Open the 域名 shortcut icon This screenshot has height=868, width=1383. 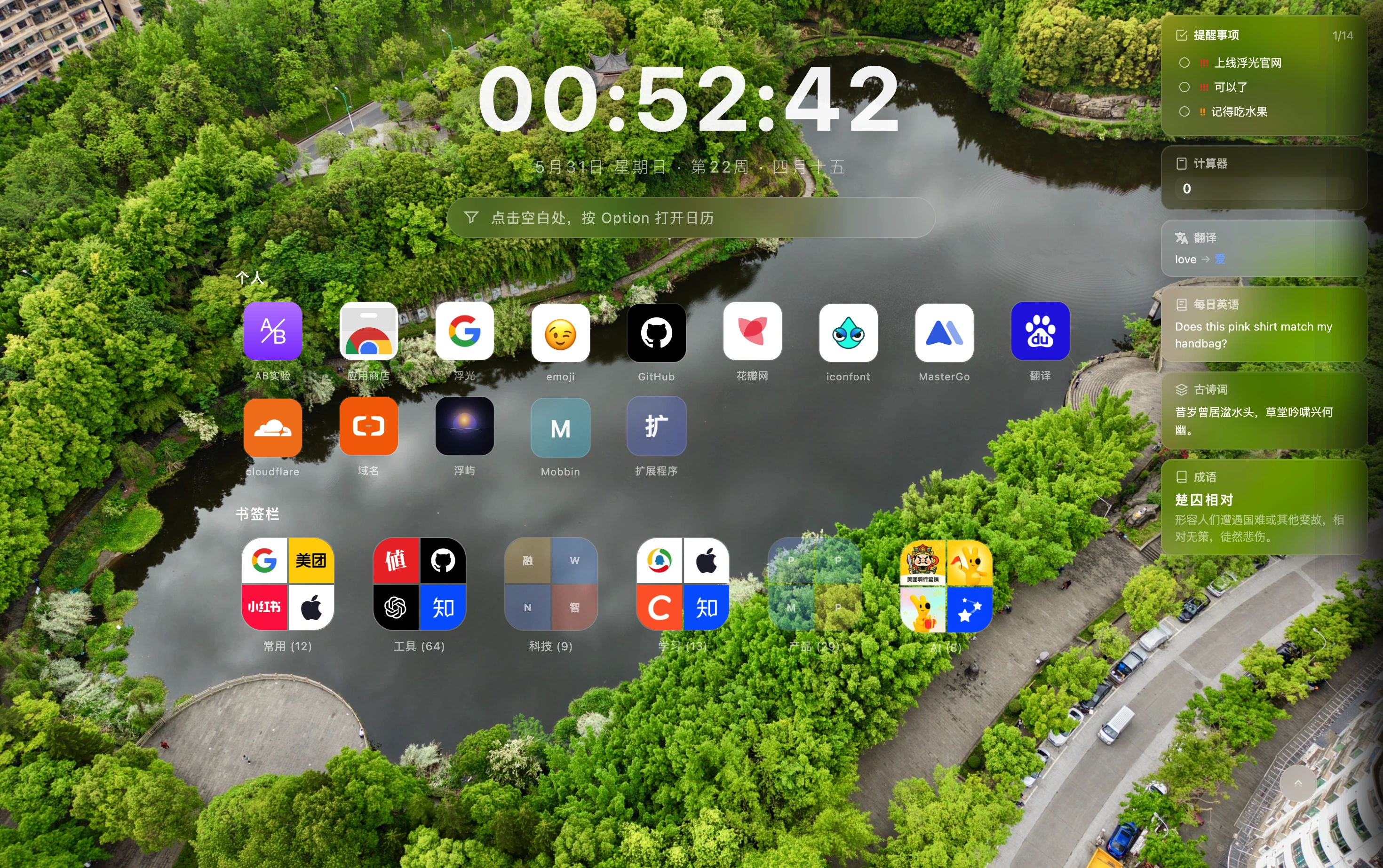(369, 426)
